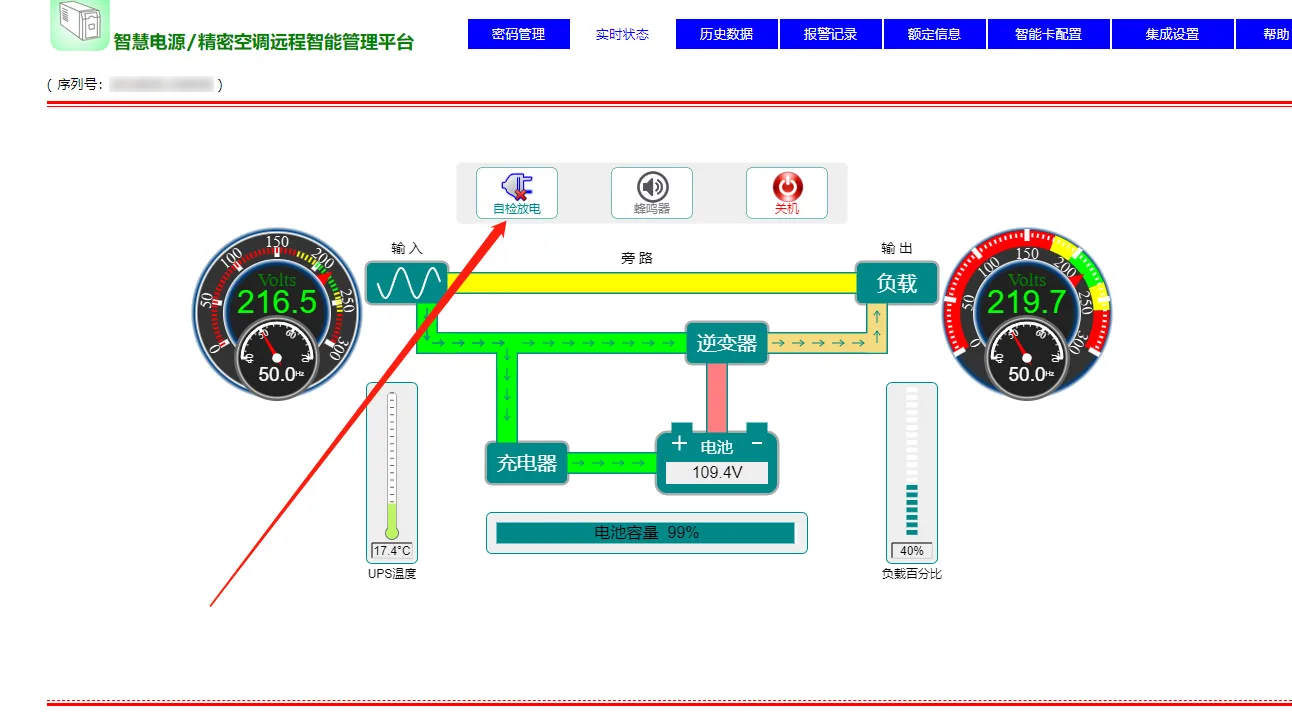Open the 历史数据 menu
The image size is (1292, 726).
pos(727,34)
